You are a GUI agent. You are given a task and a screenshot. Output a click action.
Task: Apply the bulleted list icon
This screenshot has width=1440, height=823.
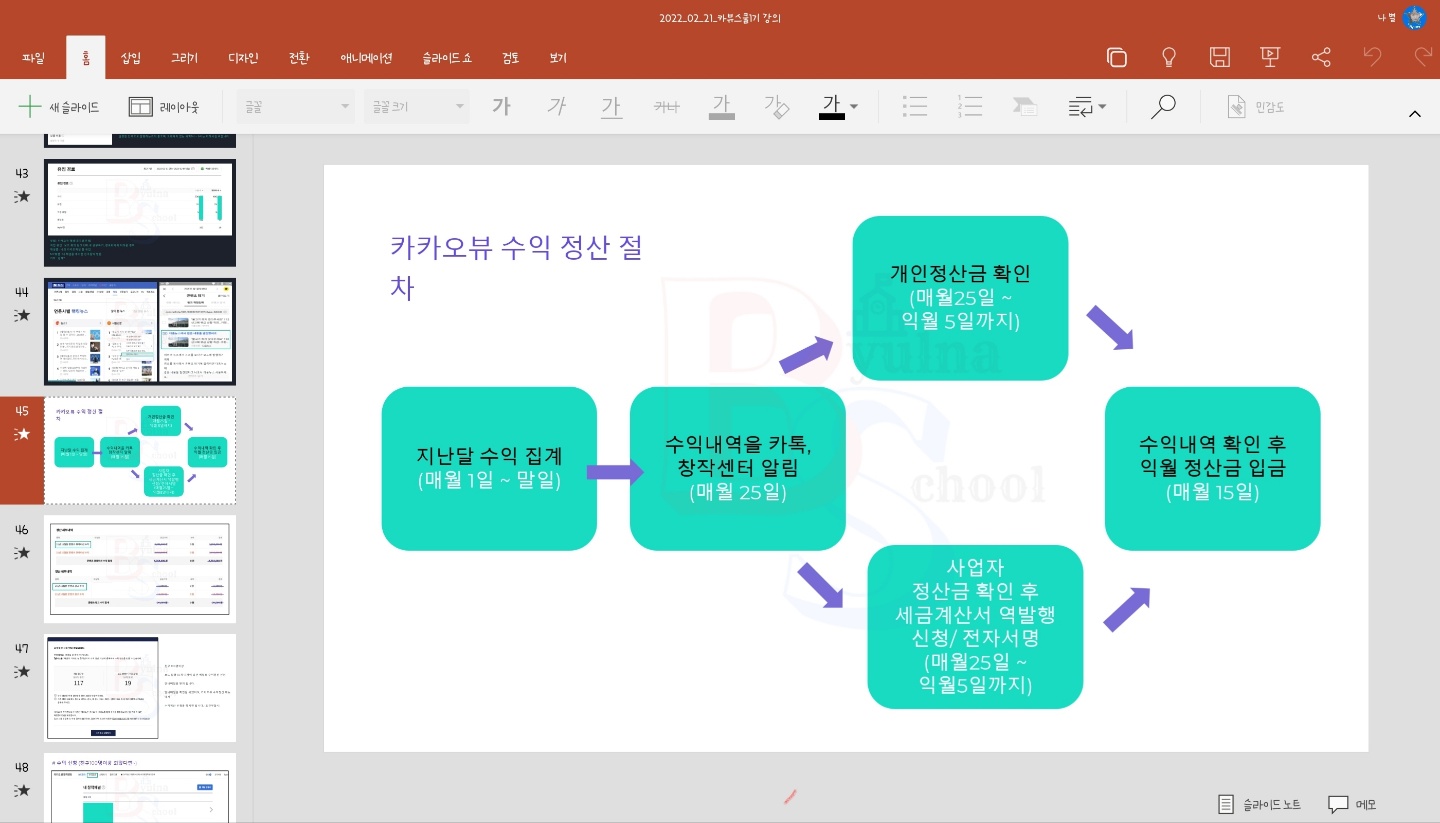(915, 107)
